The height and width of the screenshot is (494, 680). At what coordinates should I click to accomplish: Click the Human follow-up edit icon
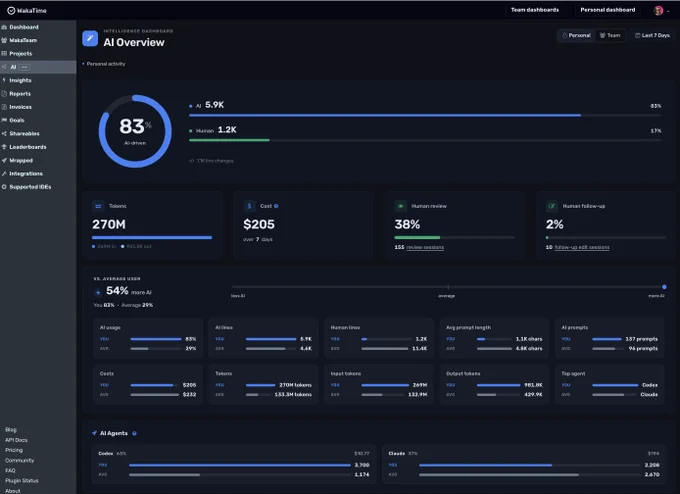(x=552, y=206)
